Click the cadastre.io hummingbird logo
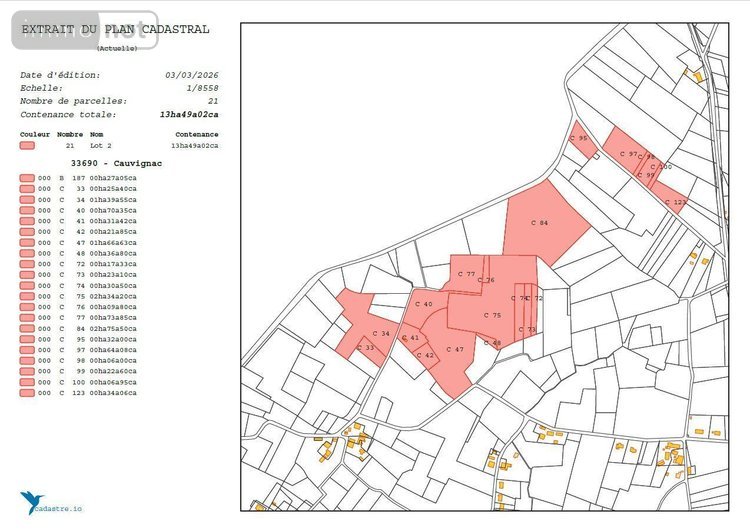Image resolution: width=750 pixels, height=531 pixels. pos(30,502)
